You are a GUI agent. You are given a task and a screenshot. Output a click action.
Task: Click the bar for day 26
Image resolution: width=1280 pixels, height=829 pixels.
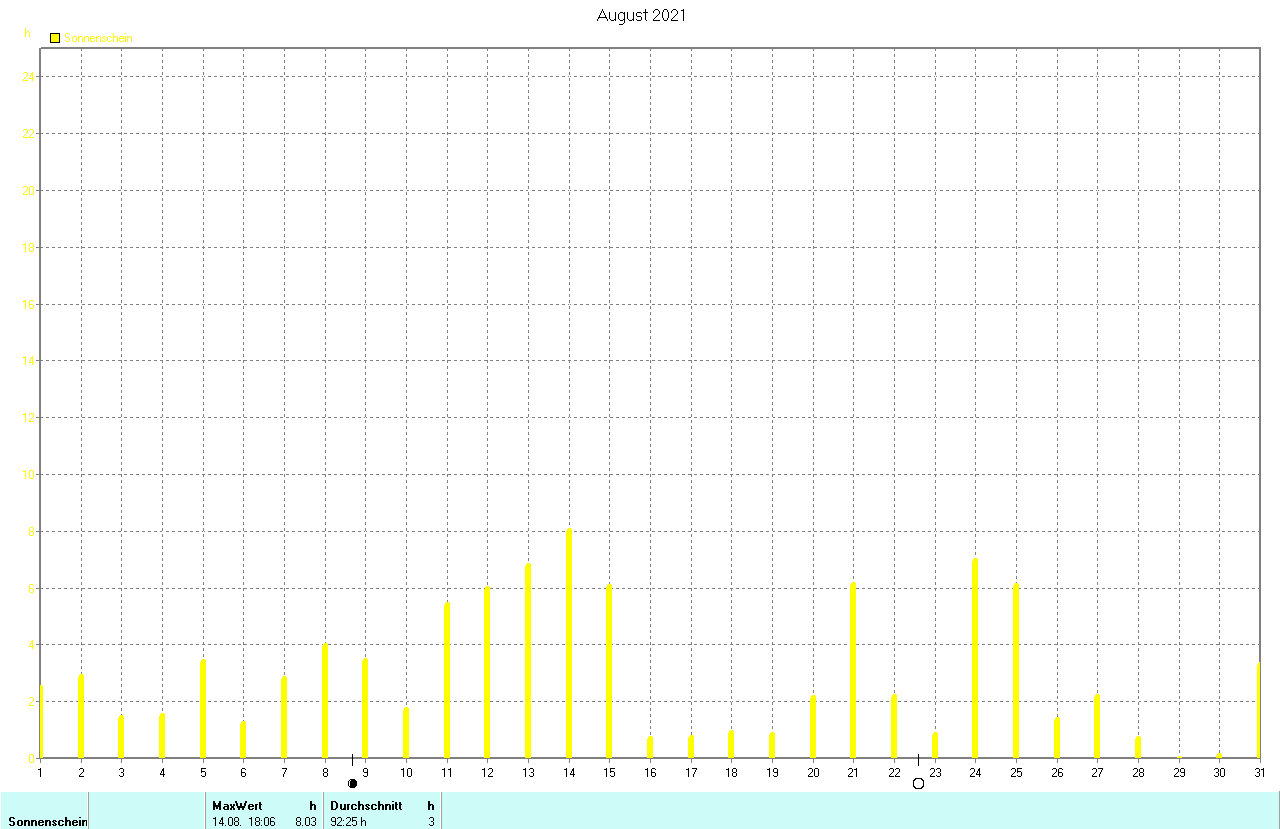point(1057,738)
